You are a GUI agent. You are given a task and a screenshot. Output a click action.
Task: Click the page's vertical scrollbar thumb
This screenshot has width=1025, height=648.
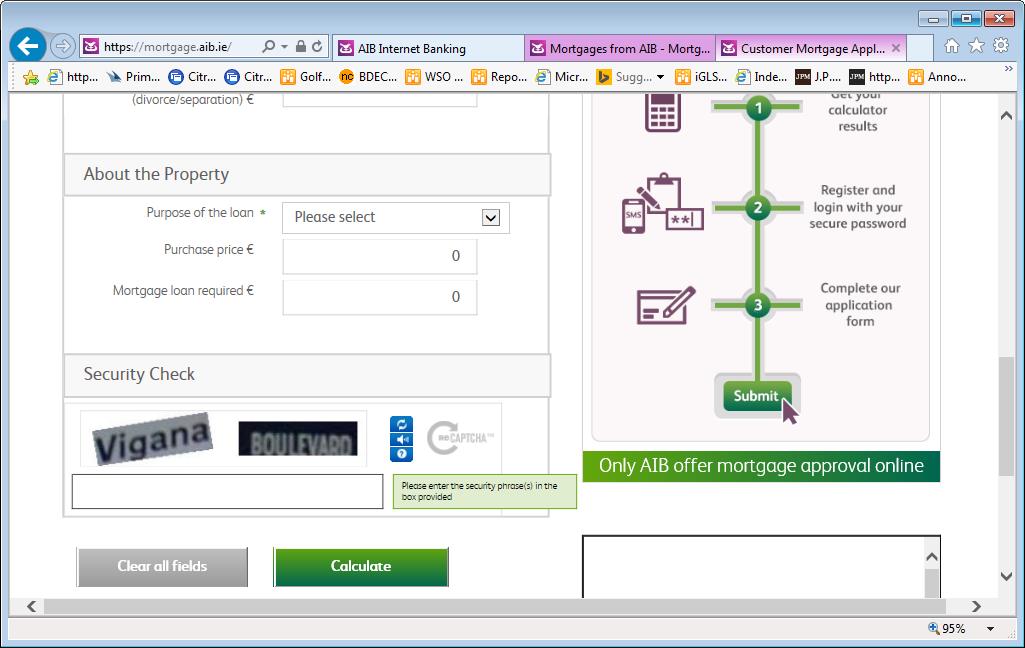tap(1006, 415)
